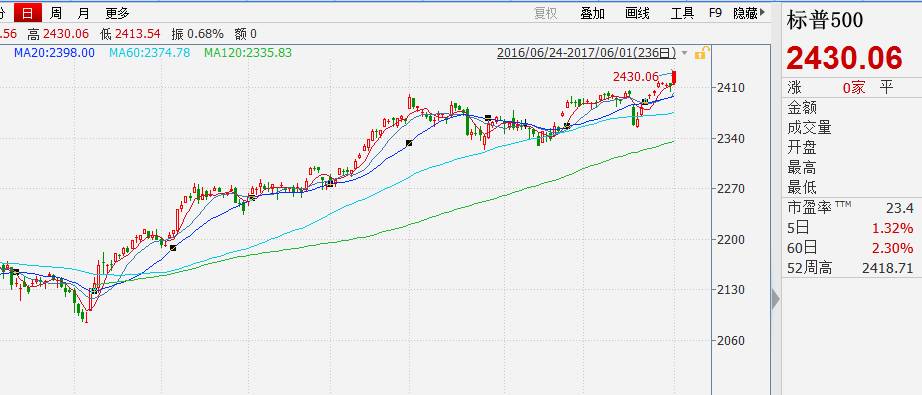The image size is (922, 395).
Task: Click the 市盈率 TTM label
Action: click(x=819, y=207)
